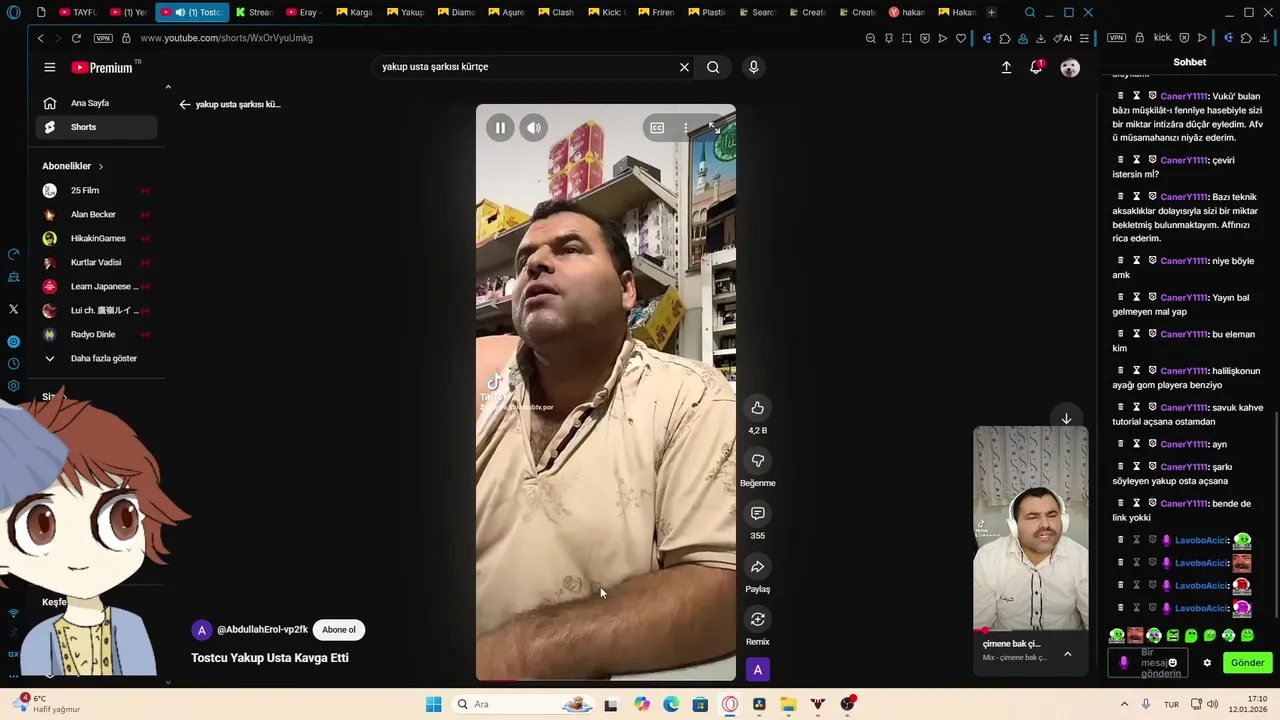
Task: Open the Learn Japanese channel
Action: pos(96,286)
